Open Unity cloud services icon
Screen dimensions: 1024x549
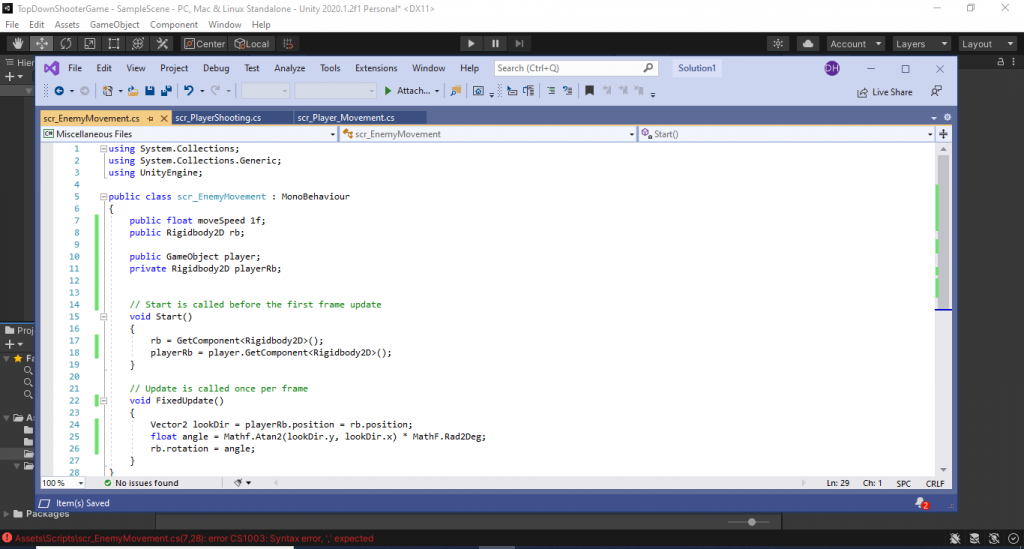tap(808, 44)
